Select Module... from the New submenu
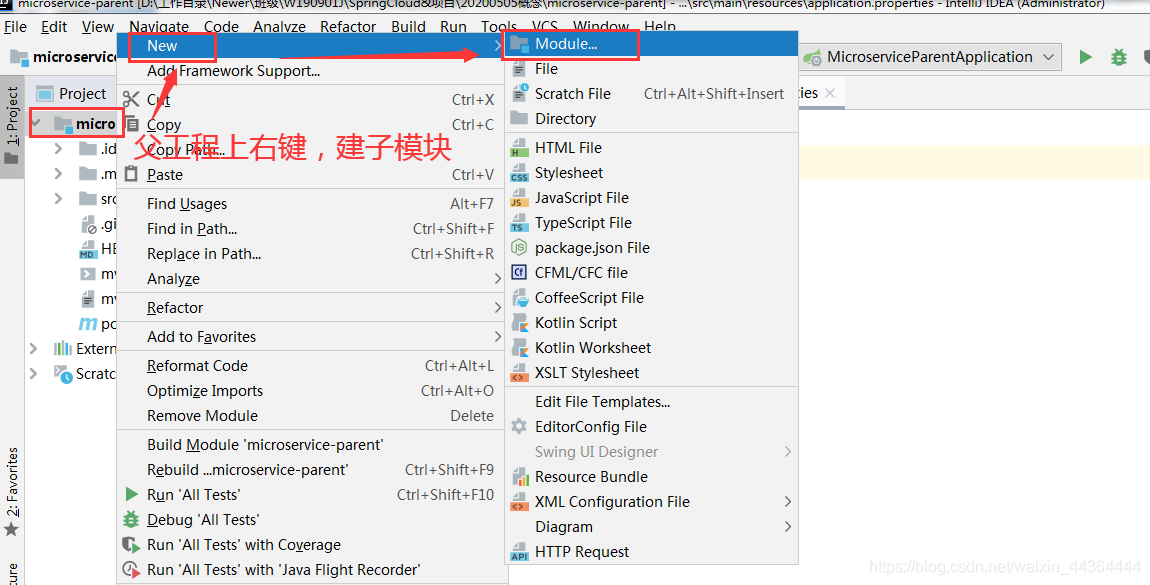 [x=651, y=44]
